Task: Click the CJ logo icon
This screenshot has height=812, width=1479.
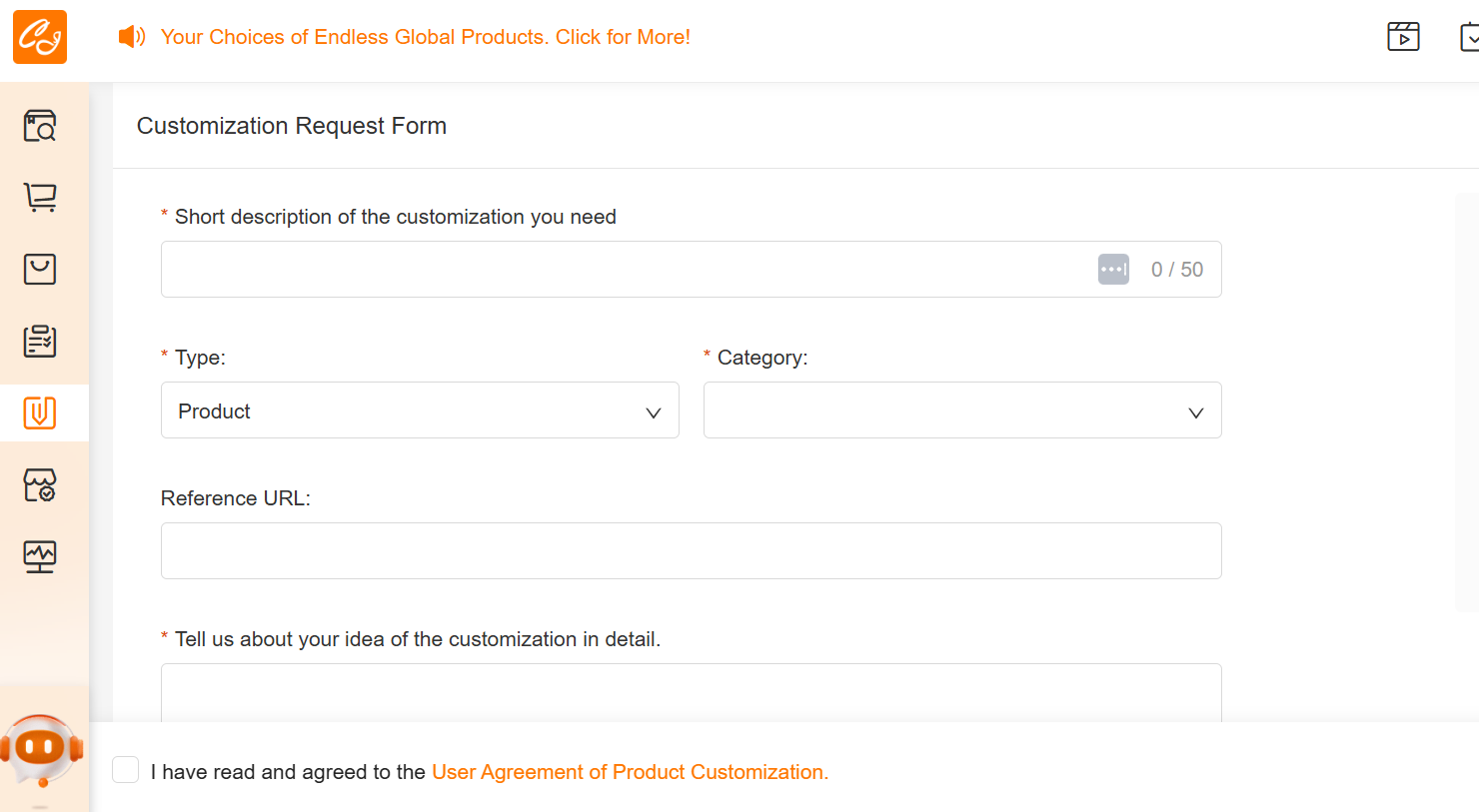Action: pyautogui.click(x=40, y=37)
